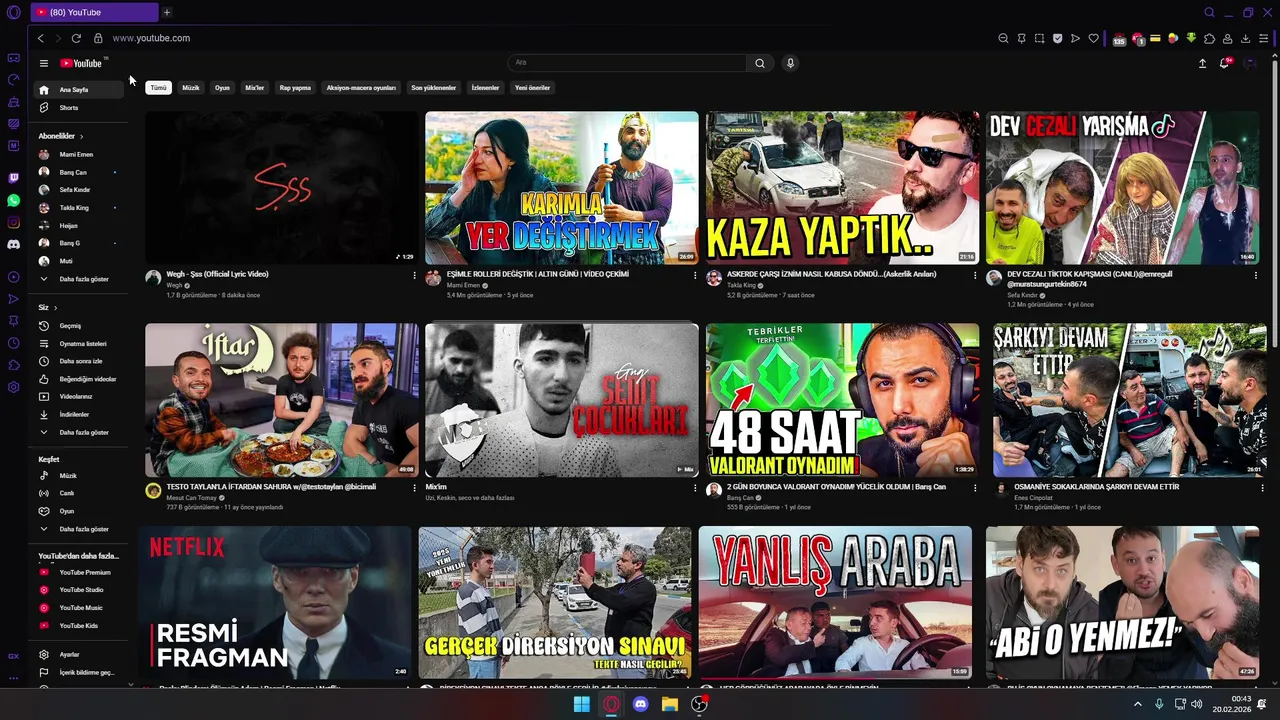Open the sidebar settings gear icon
The height and width of the screenshot is (720, 1280).
13,387
